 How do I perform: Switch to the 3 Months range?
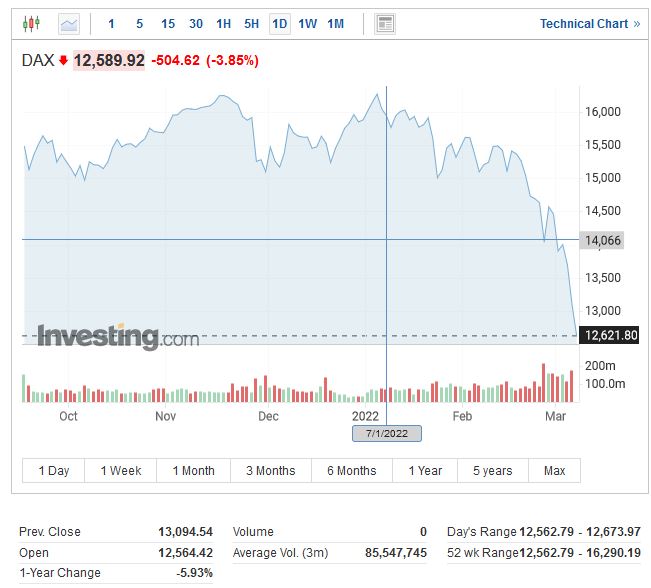click(x=270, y=471)
